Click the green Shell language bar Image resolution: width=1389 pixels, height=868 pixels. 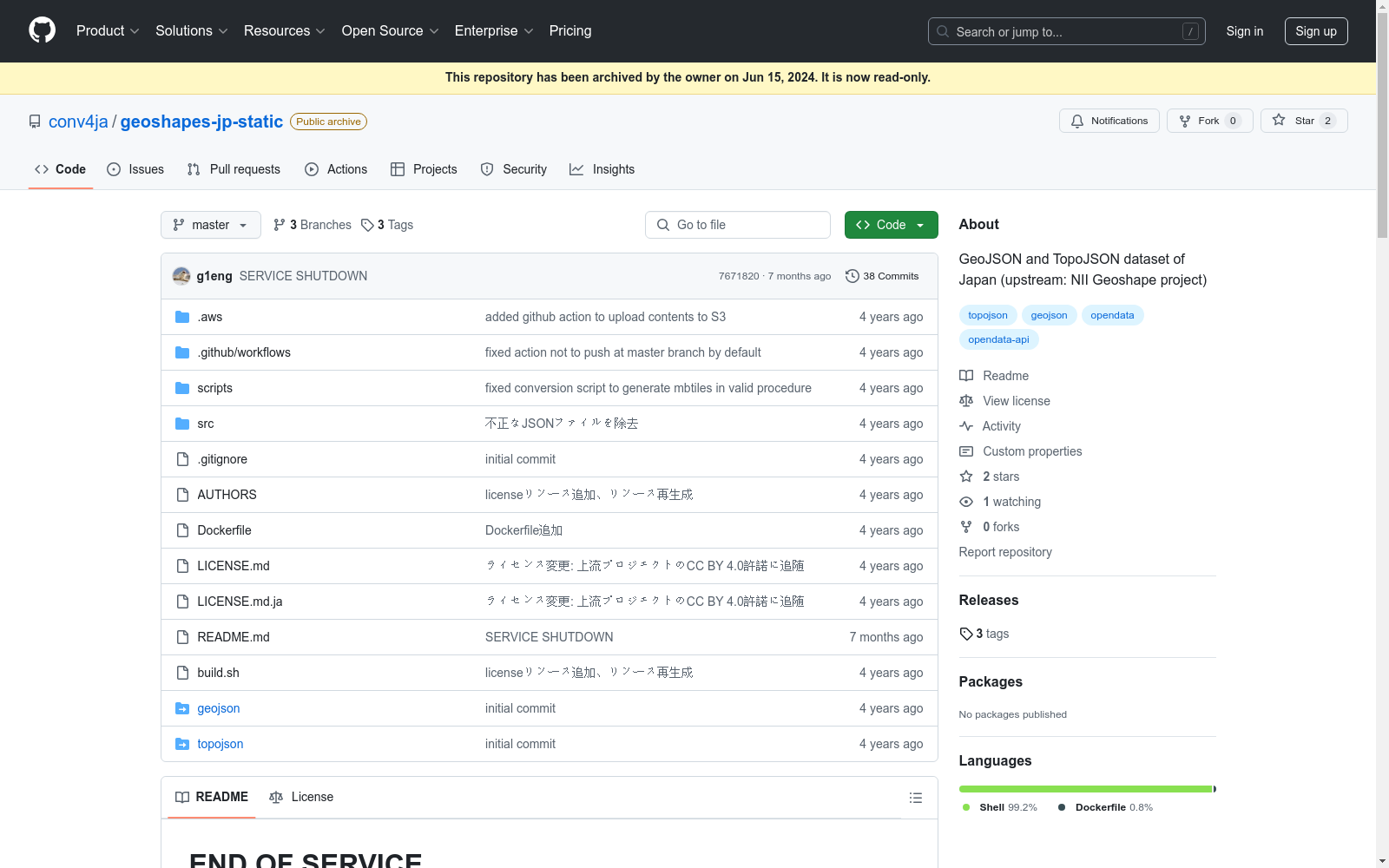[1085, 789]
